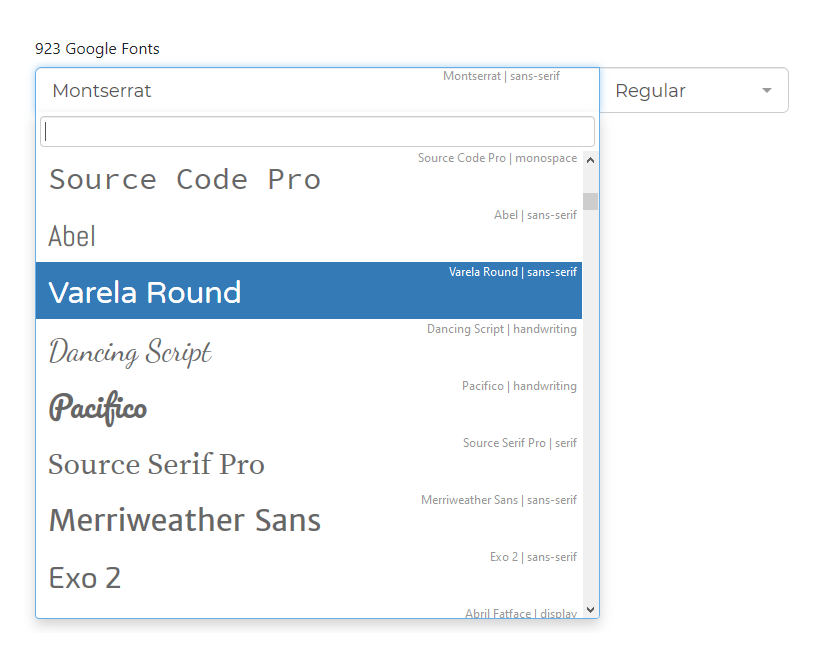Click the scrollbar down arrow icon
828x661 pixels.
pos(590,609)
